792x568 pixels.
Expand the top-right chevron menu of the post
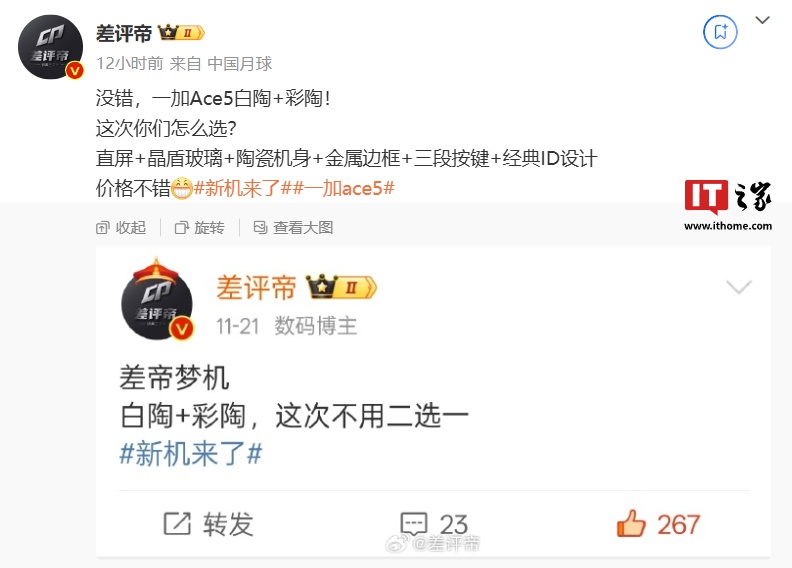pos(762,20)
